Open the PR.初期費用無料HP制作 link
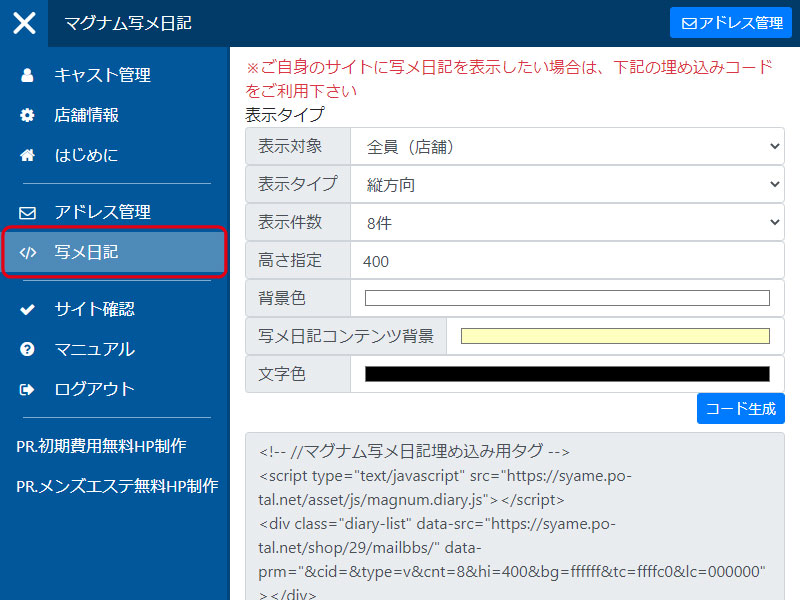Viewport: 800px width, 600px height. click(101, 446)
